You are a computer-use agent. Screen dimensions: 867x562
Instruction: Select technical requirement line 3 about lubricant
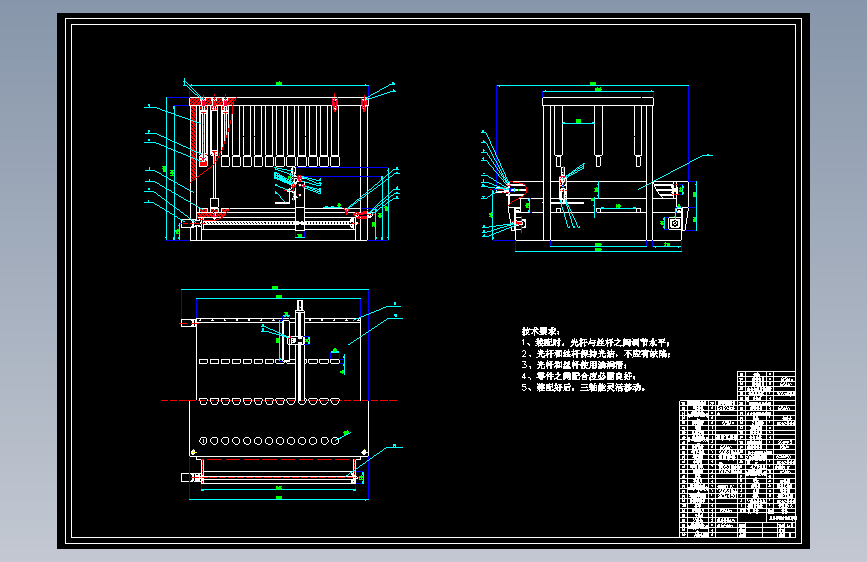(574, 365)
